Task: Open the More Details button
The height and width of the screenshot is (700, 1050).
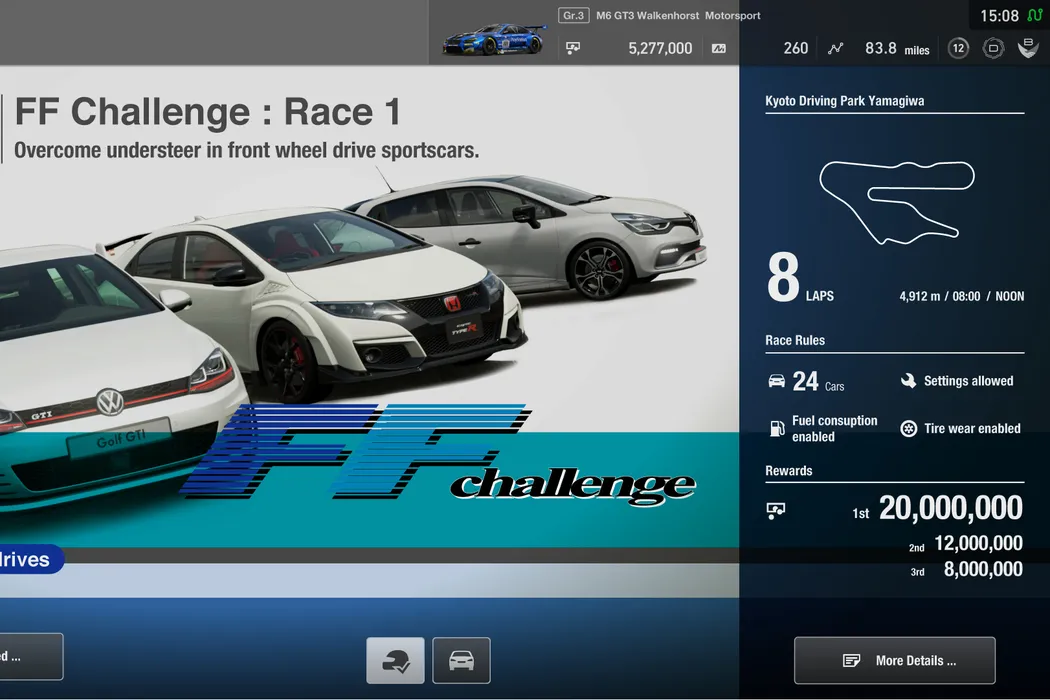Action: click(895, 660)
